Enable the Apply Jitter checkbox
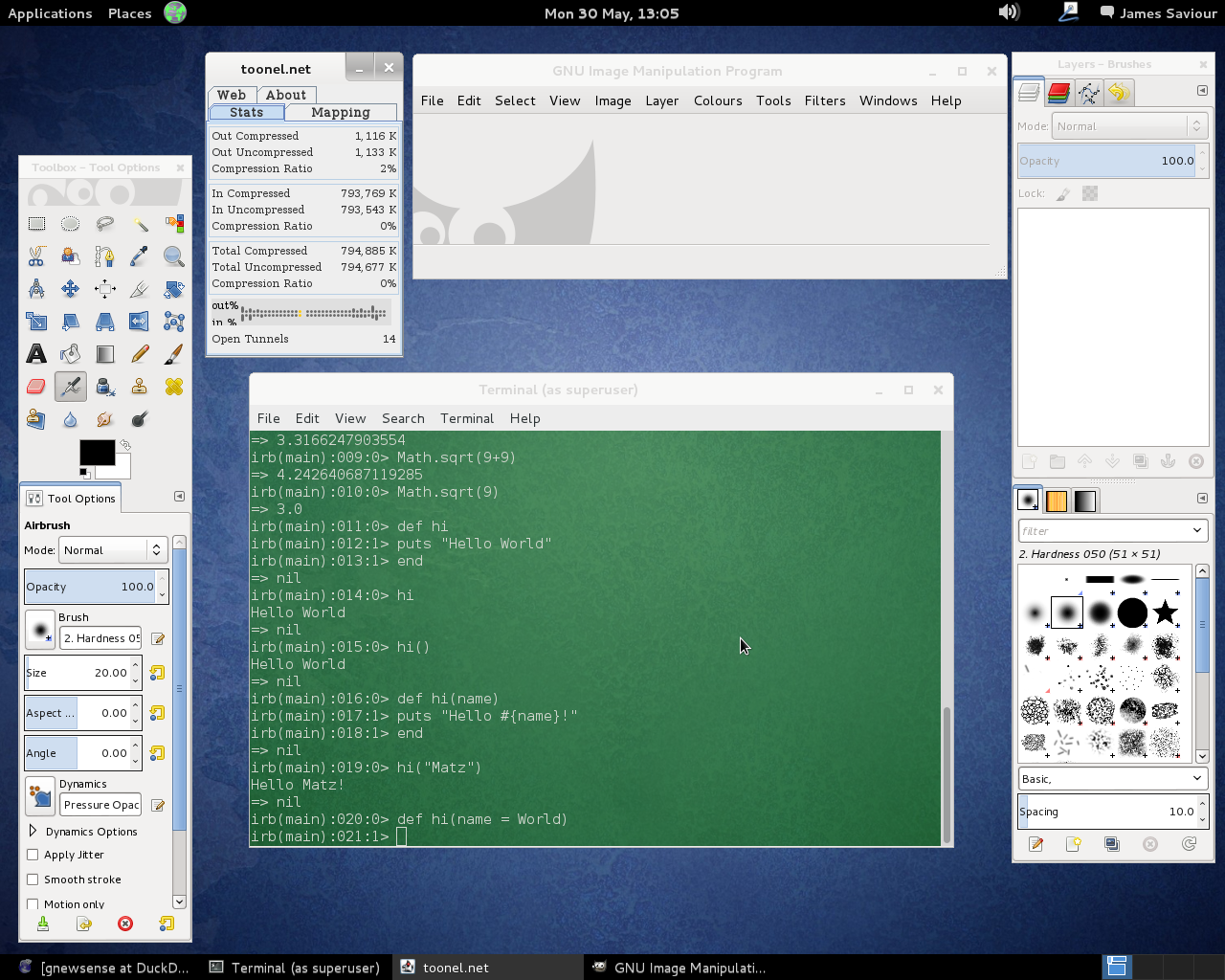 33,855
